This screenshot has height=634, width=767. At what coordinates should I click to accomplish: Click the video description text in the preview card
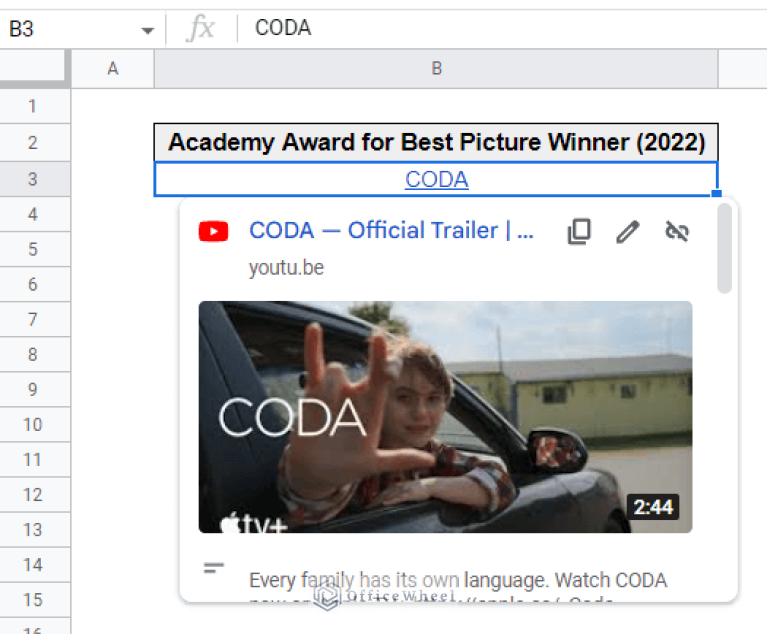458,586
